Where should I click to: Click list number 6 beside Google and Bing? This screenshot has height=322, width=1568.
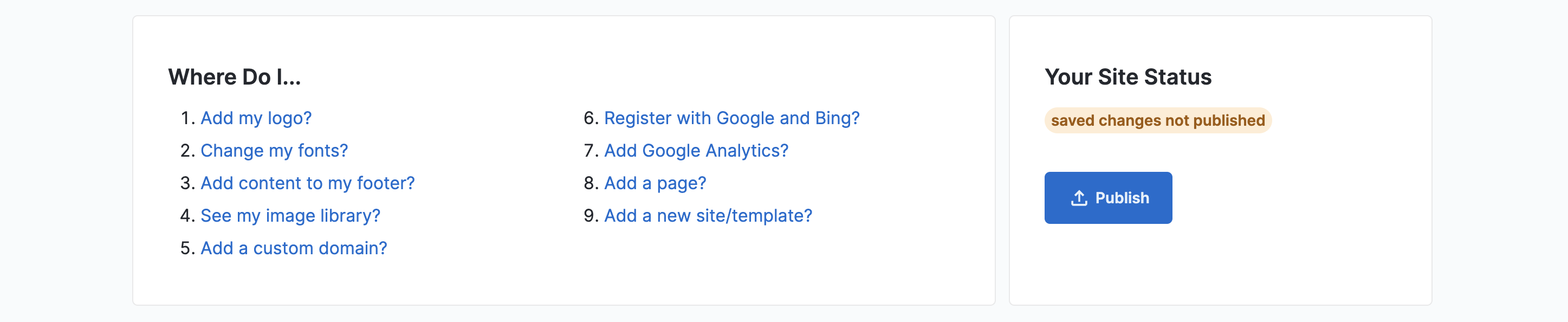click(x=590, y=118)
